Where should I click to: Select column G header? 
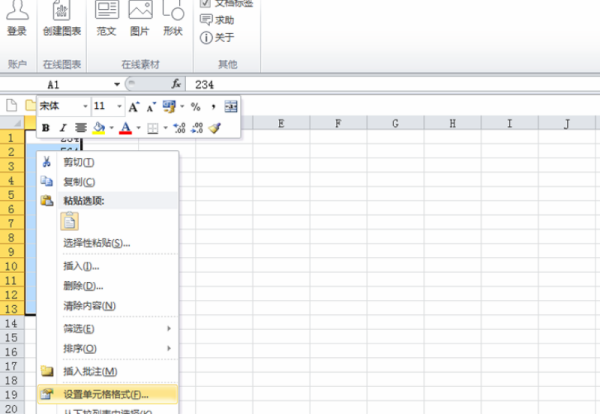(395, 123)
